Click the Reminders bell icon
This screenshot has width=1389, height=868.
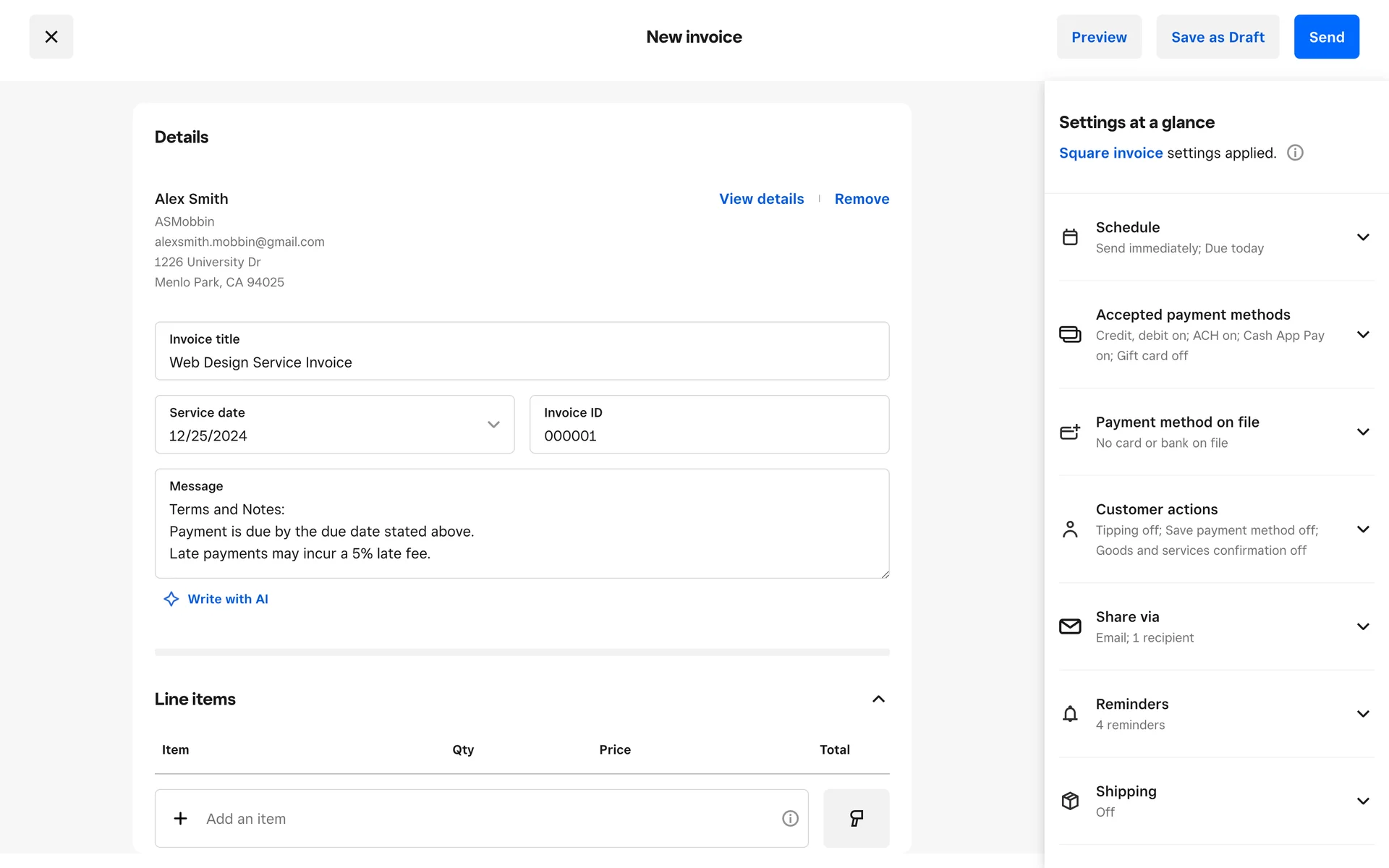[x=1070, y=714]
